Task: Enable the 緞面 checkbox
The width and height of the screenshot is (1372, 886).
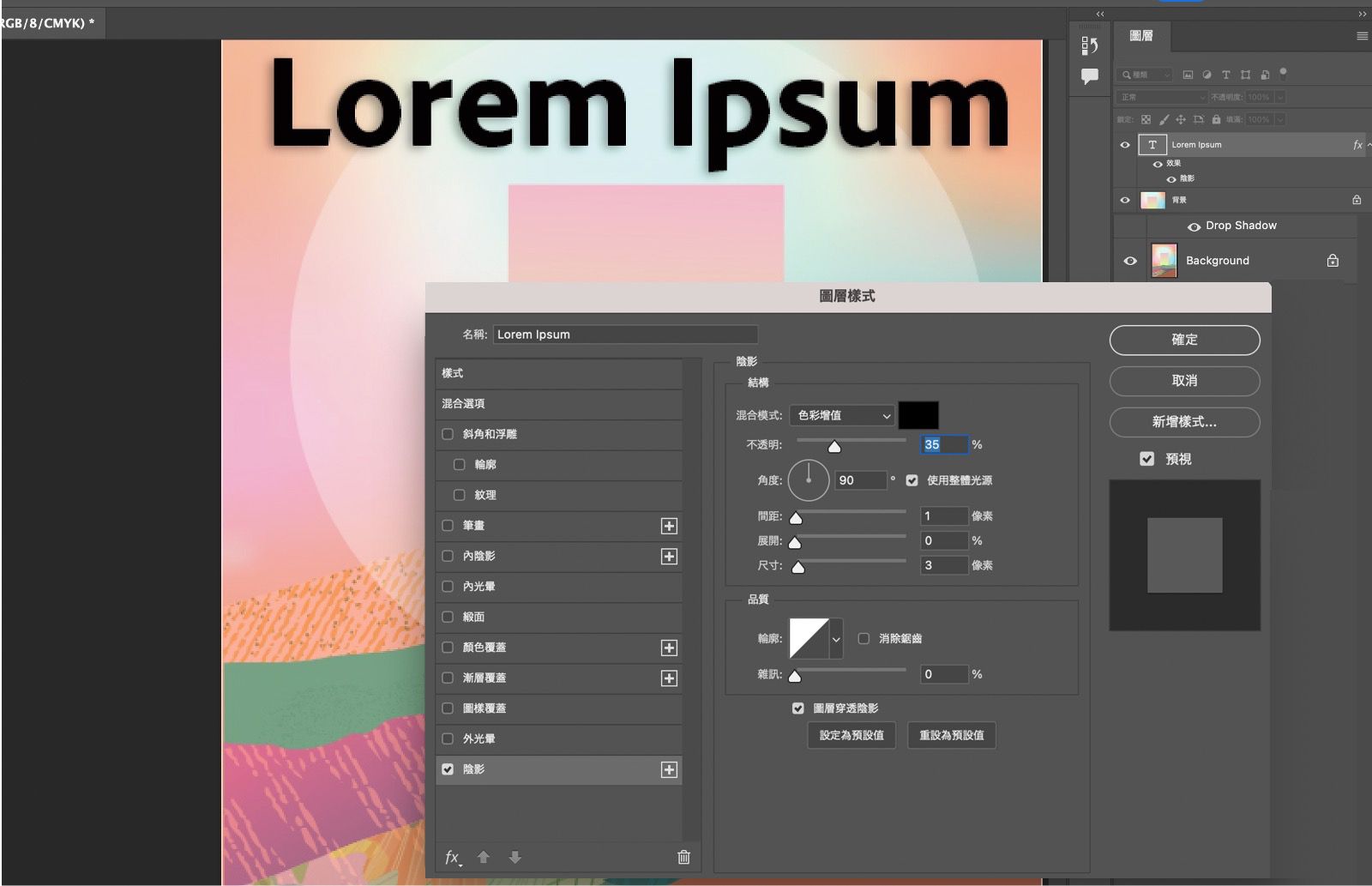Action: [x=448, y=617]
